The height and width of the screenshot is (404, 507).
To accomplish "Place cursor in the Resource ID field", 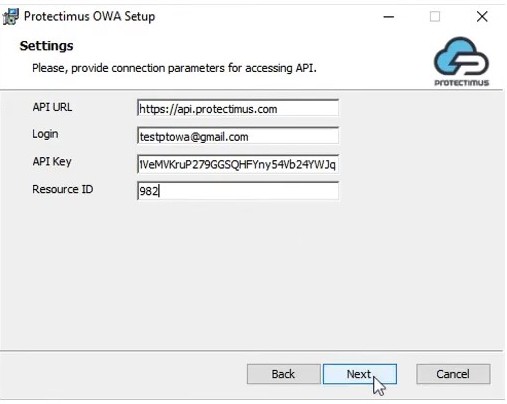I will coord(238,191).
